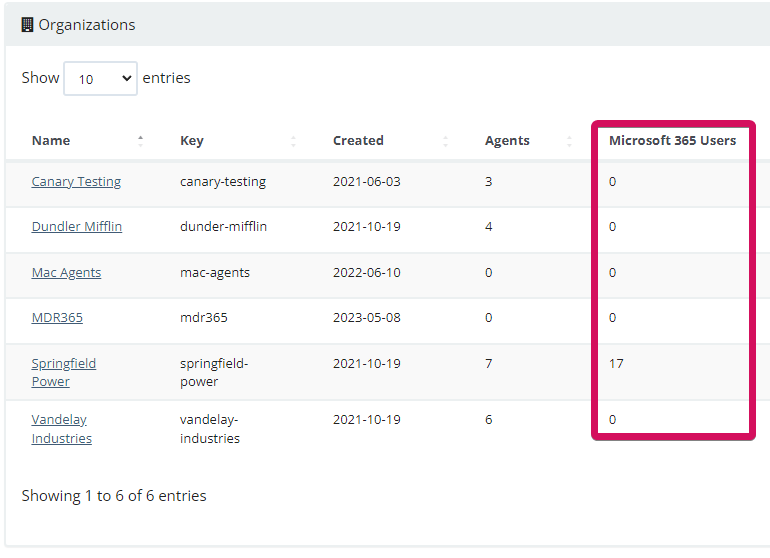
Task: Open the Dundler Mifflin organization
Action: (x=77, y=226)
